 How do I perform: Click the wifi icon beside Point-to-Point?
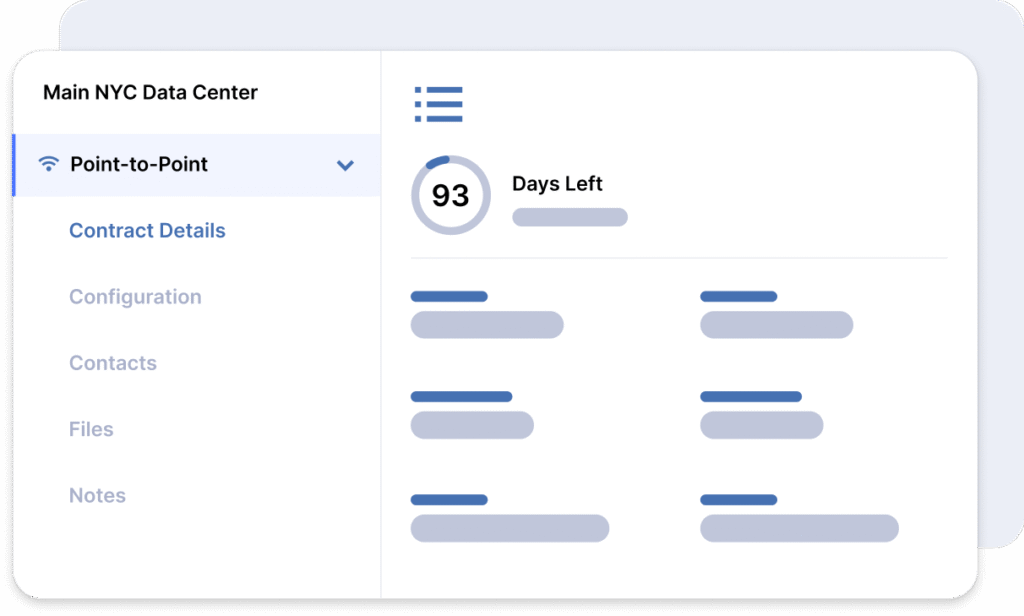(48, 163)
